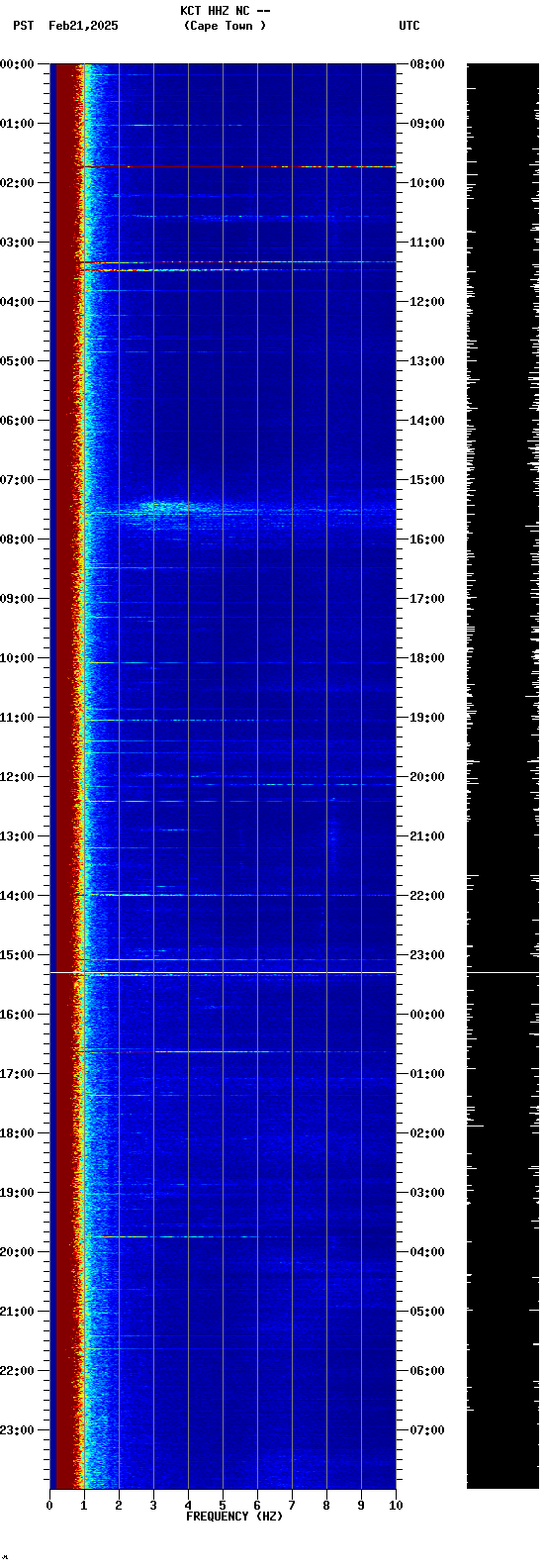
Task: Click the PST 09:00 time label
Action: point(17,599)
